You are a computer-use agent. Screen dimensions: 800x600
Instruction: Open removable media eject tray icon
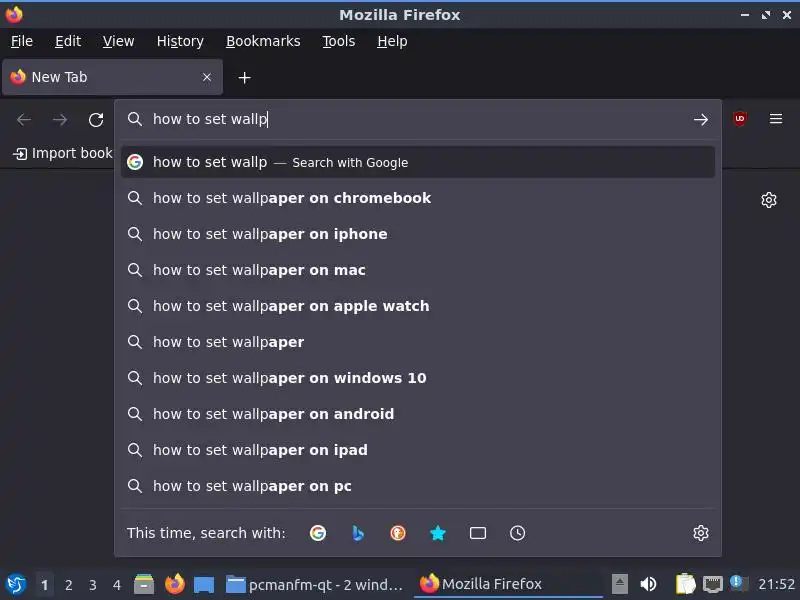pos(619,584)
